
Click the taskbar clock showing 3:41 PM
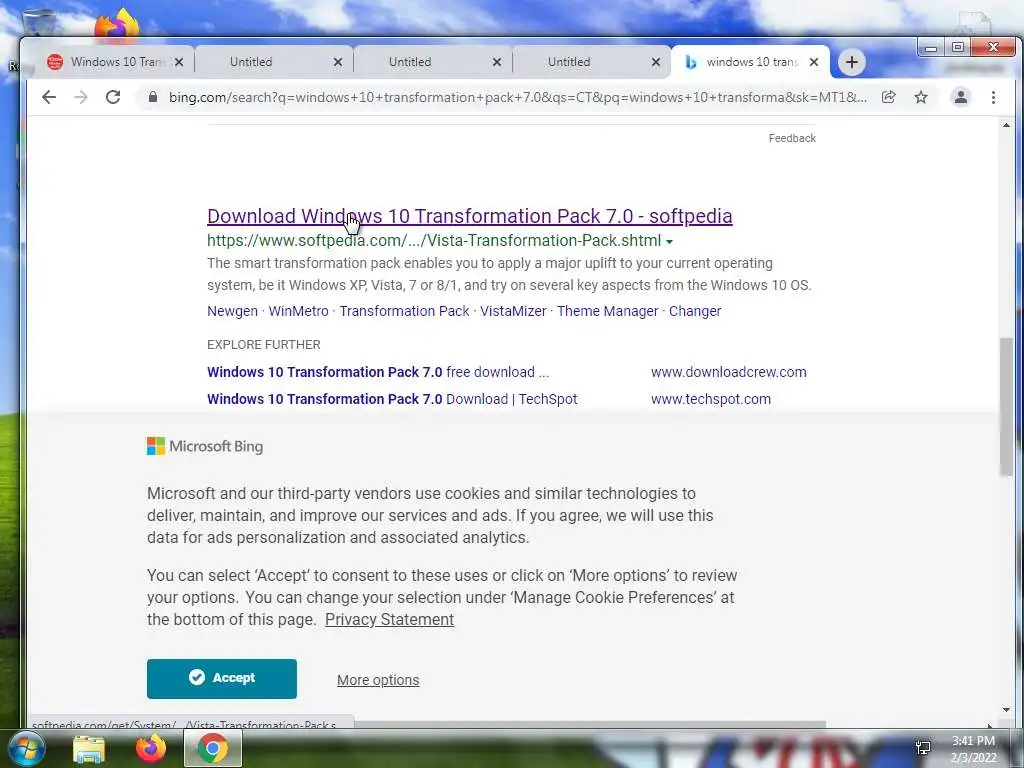(x=974, y=750)
